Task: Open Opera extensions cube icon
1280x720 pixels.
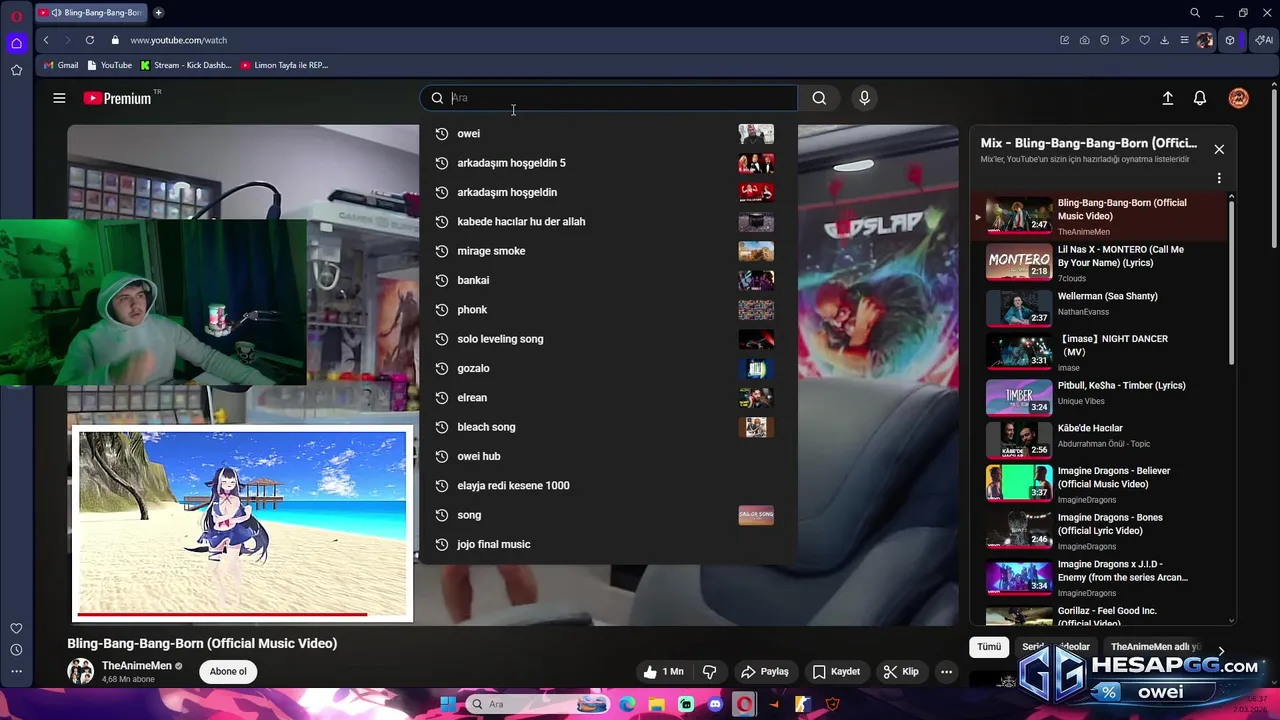Action: pos(1230,40)
